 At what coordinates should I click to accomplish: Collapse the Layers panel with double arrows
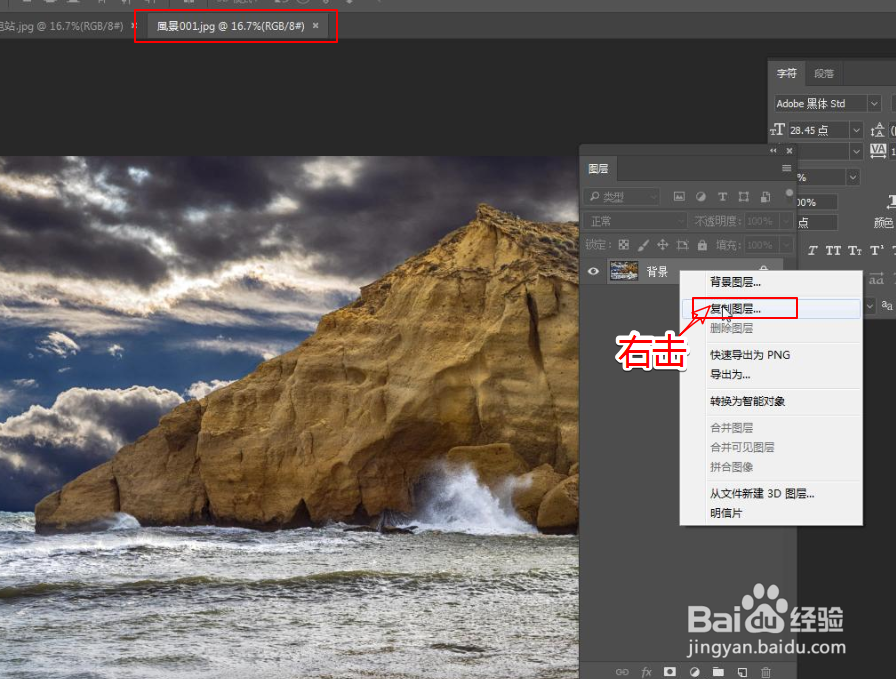pos(773,151)
